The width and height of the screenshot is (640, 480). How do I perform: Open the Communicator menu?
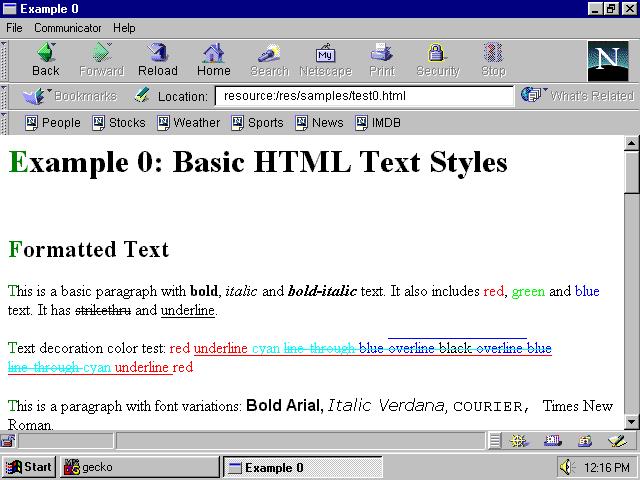[67, 28]
